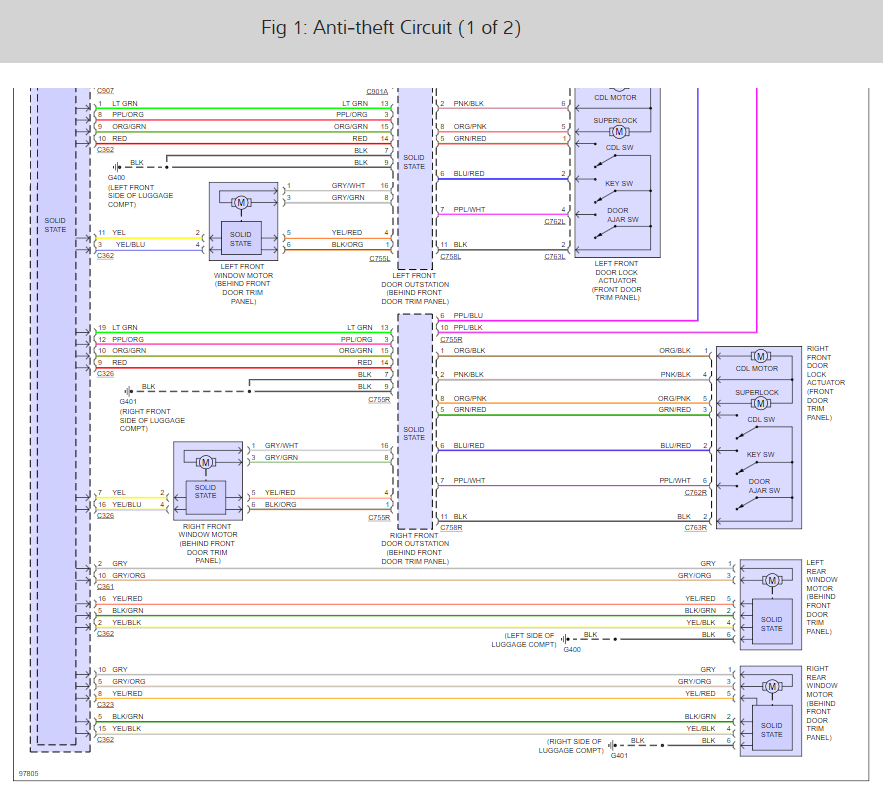
Task: Click the C758R connector label
Action: click(451, 528)
